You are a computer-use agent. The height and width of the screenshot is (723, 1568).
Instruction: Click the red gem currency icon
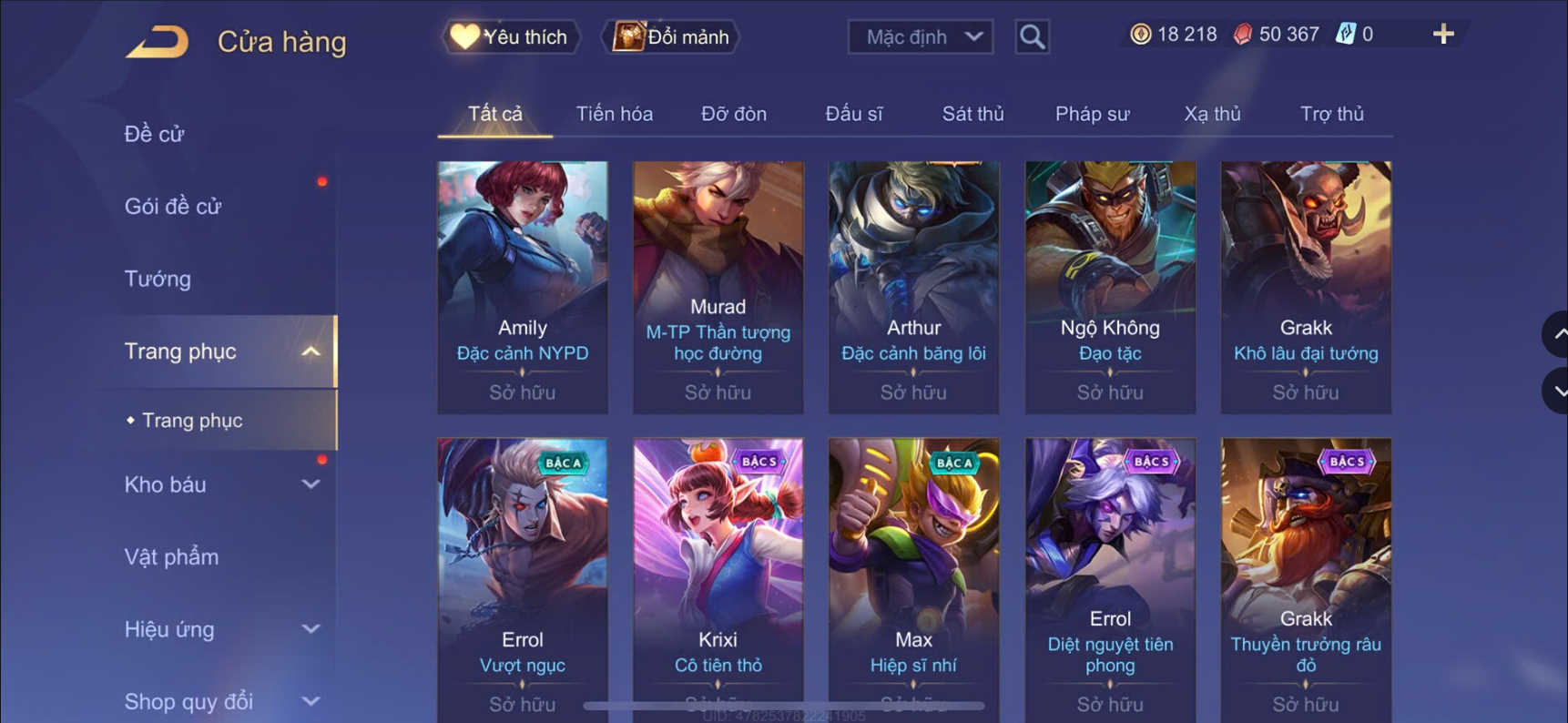click(1243, 35)
